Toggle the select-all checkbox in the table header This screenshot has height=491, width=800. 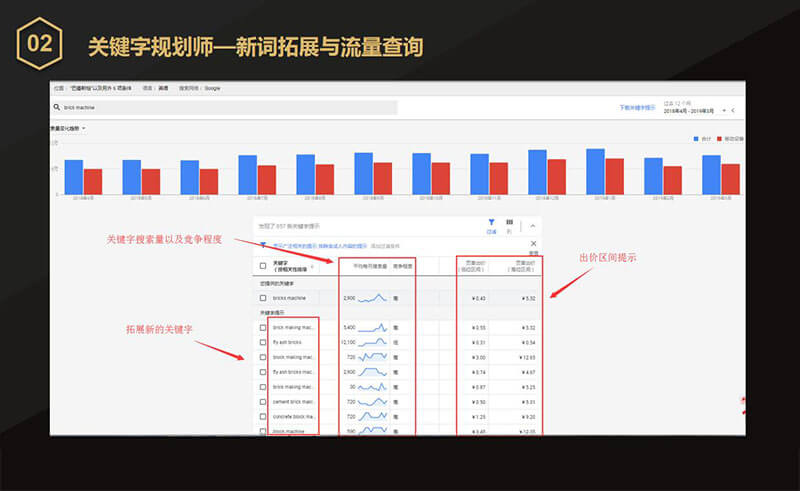click(263, 266)
